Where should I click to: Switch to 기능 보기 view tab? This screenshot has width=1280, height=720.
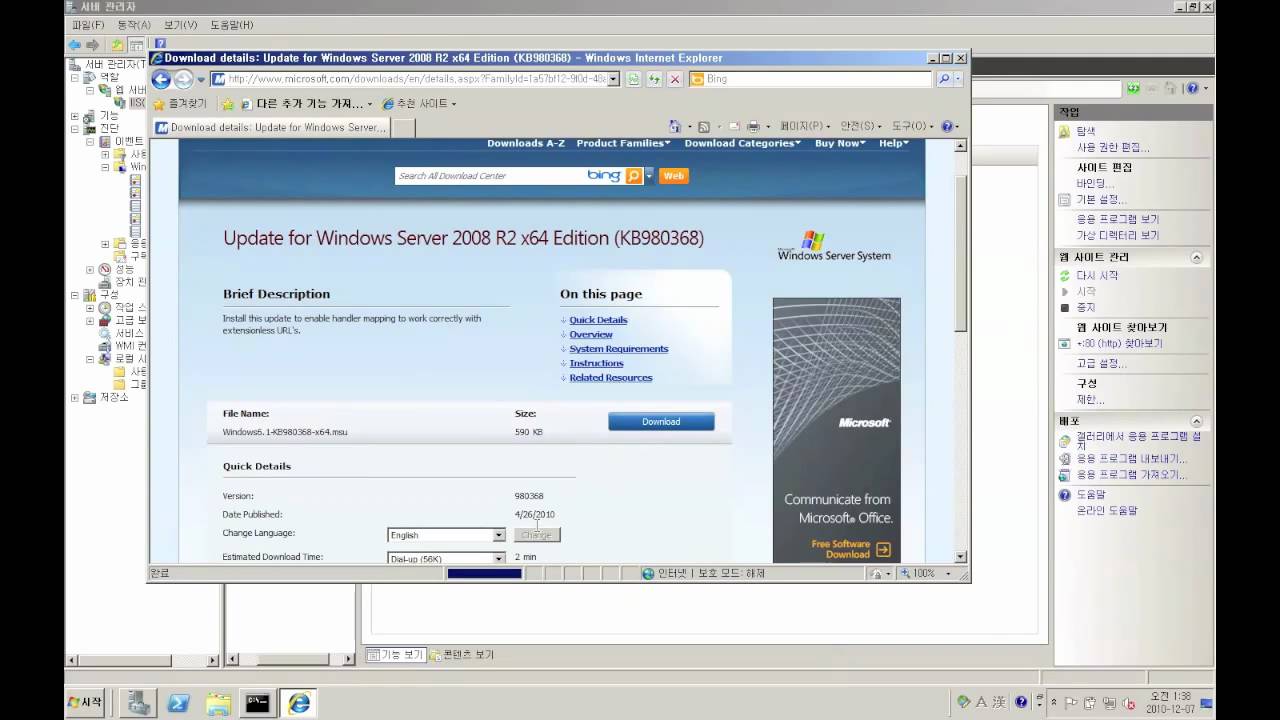(x=396, y=655)
